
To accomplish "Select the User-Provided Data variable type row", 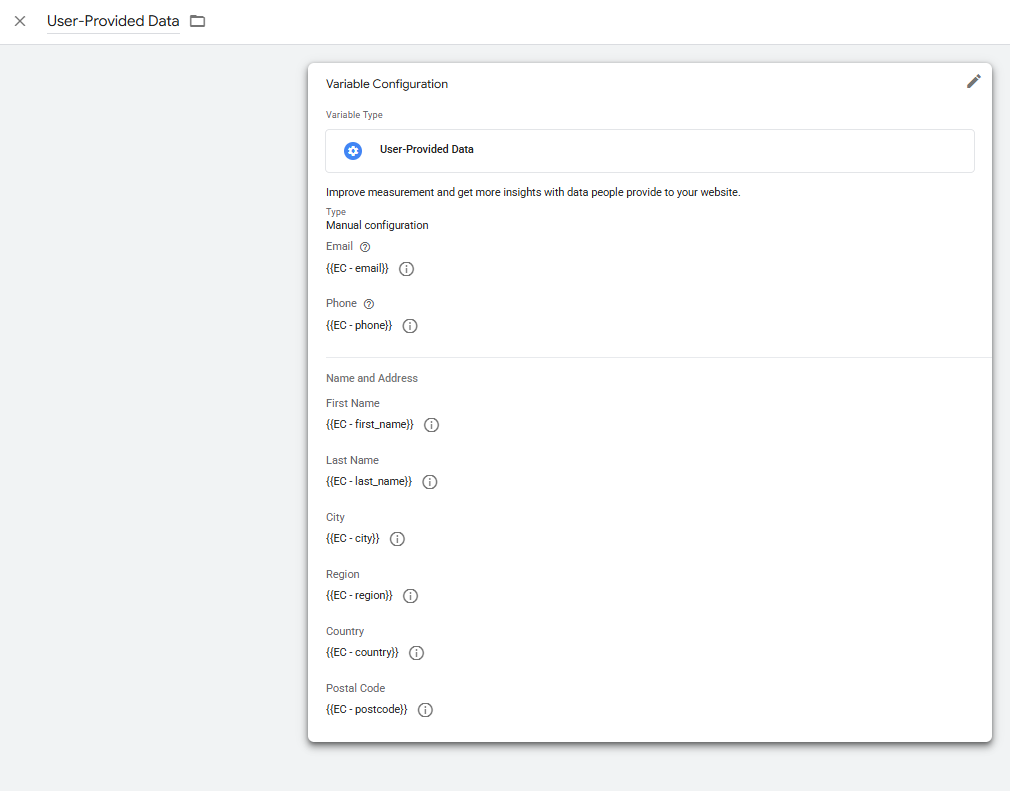I will (649, 151).
